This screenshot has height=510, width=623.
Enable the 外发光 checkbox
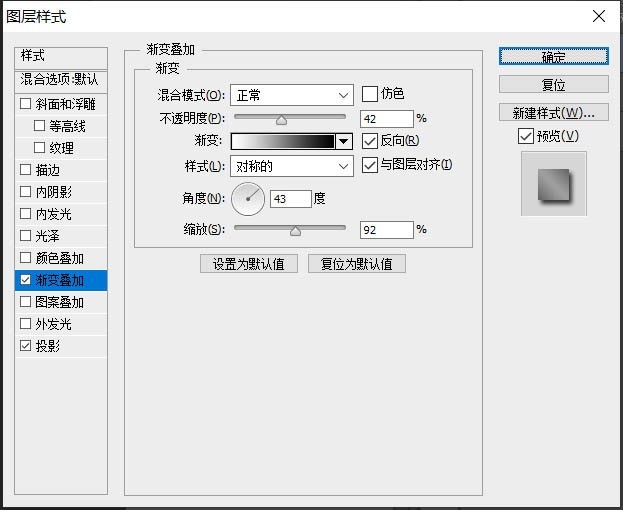[x=25, y=323]
